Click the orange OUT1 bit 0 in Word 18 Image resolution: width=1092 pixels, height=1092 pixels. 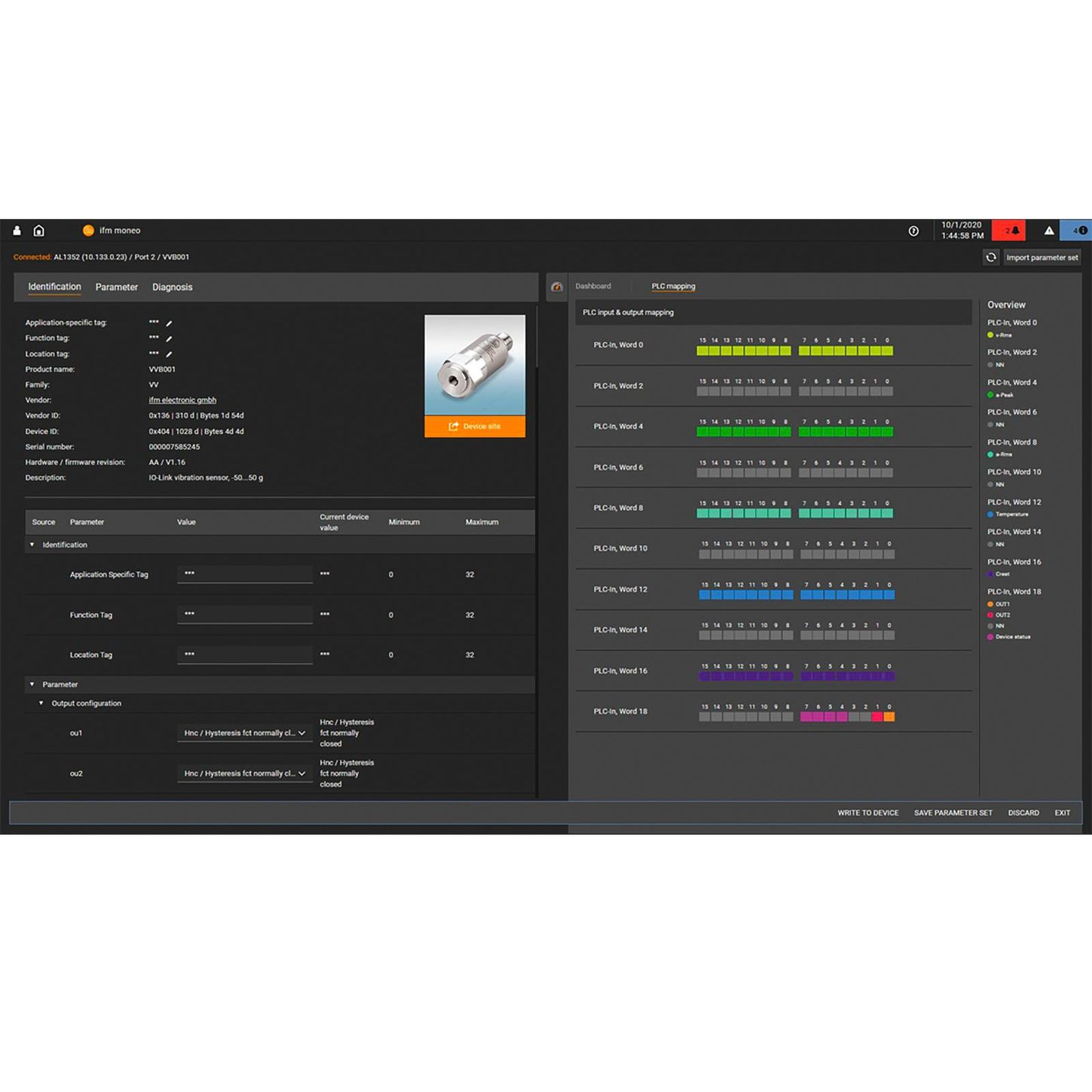pos(889,717)
